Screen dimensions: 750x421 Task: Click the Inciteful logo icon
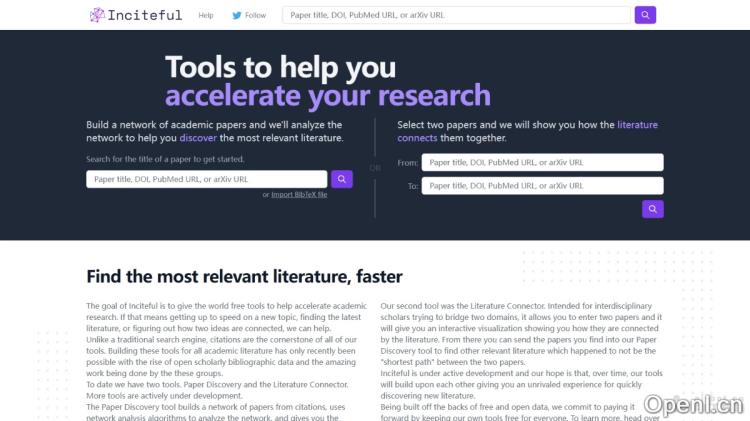click(x=97, y=15)
